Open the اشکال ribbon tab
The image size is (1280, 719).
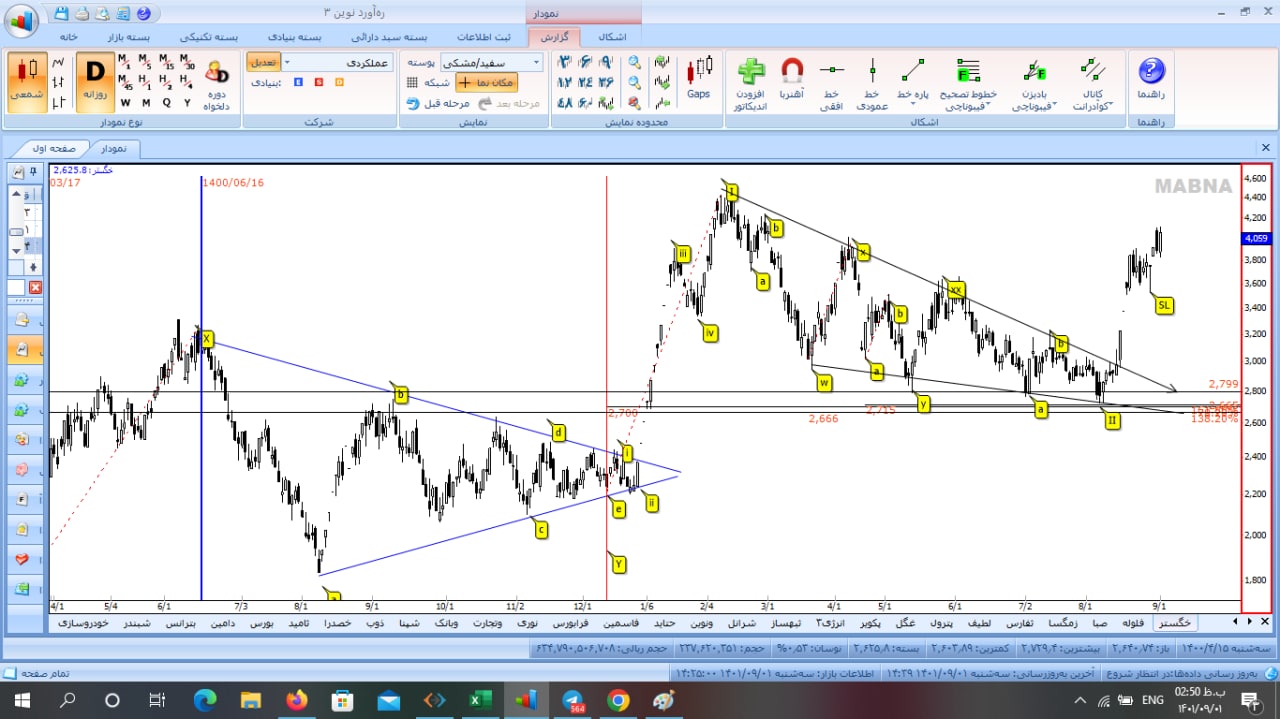[612, 36]
